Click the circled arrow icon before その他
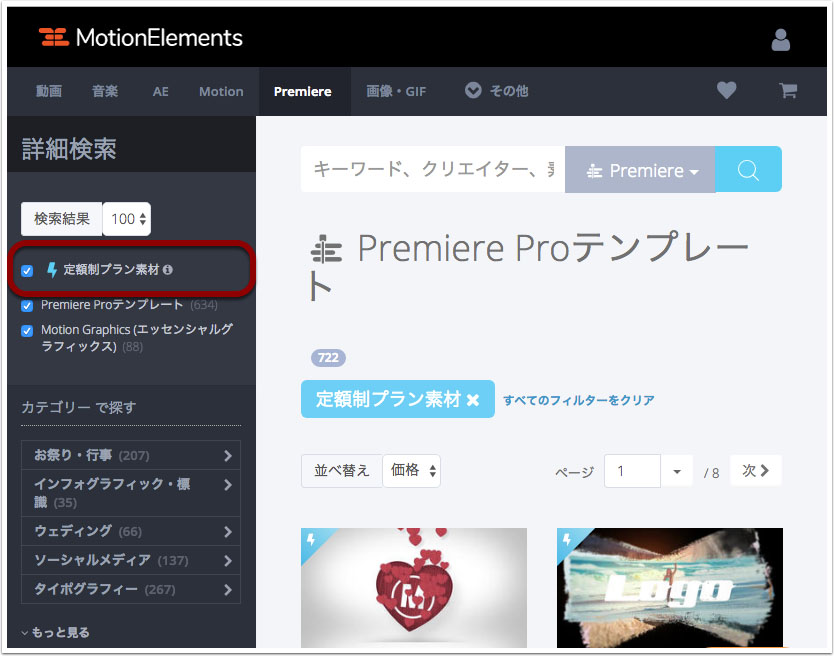 [473, 90]
